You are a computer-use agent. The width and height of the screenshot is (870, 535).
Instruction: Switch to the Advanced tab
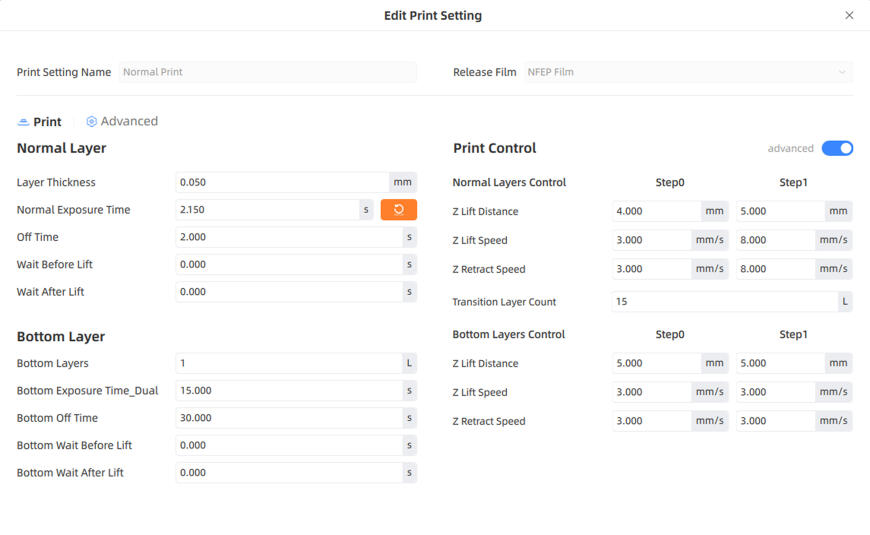pos(122,121)
